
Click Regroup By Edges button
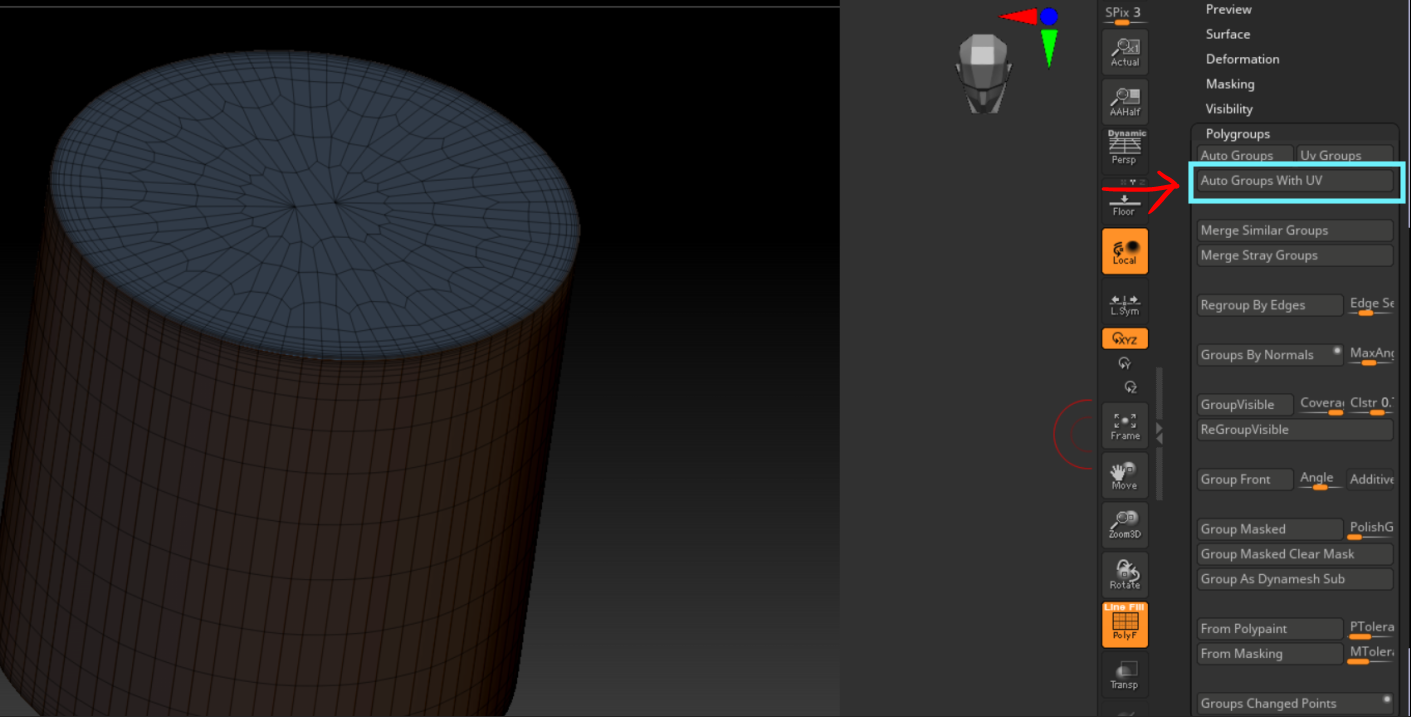coord(1270,305)
